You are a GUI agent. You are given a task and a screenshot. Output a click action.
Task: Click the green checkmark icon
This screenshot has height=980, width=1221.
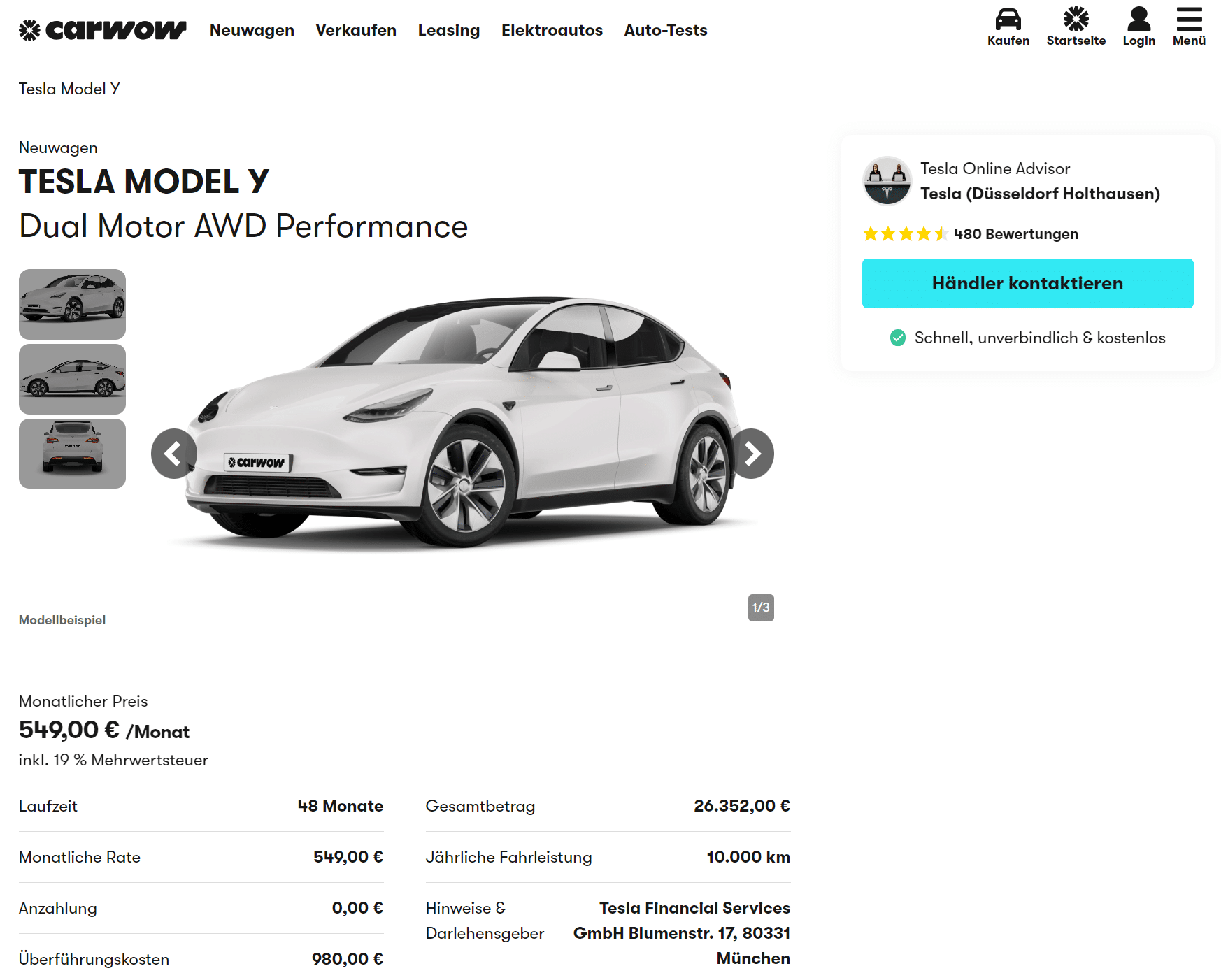898,338
